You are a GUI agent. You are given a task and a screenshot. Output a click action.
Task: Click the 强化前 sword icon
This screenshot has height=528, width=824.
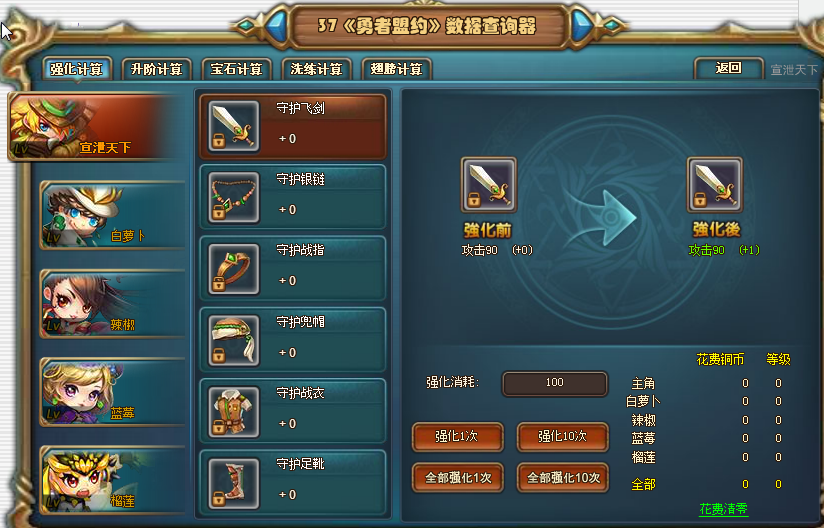[489, 184]
